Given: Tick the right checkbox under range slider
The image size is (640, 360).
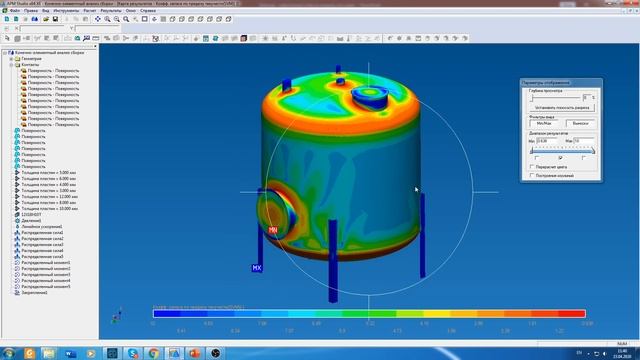Looking at the screenshot, I should point(584,158).
